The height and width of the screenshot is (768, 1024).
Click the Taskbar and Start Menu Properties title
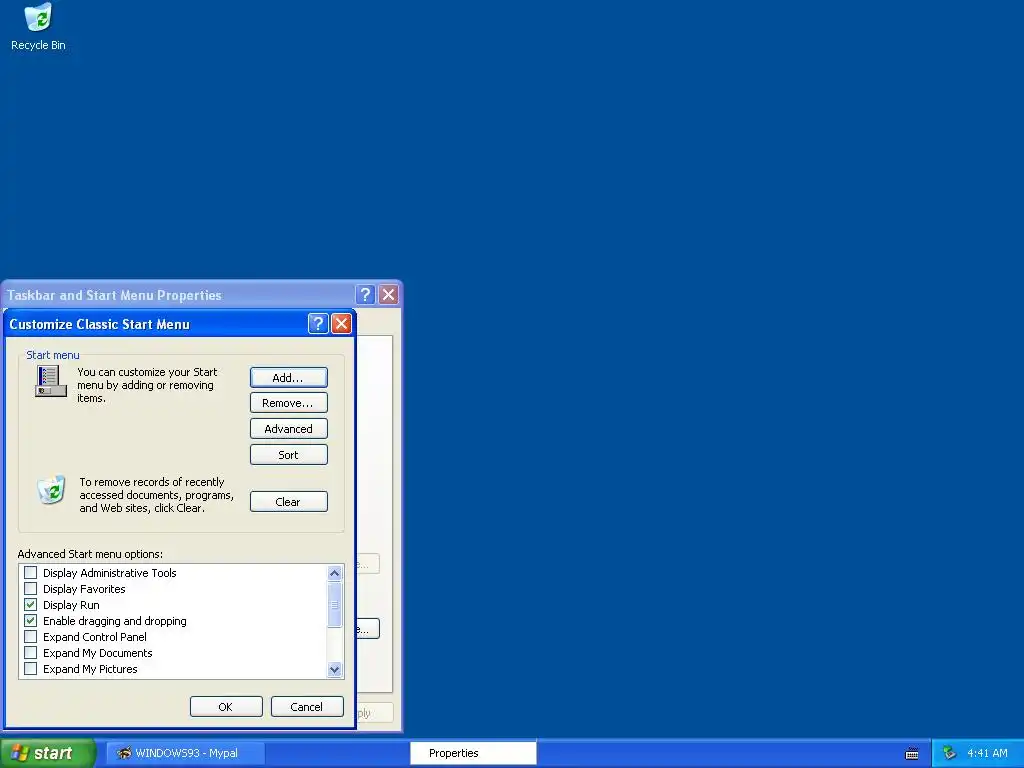pos(114,295)
